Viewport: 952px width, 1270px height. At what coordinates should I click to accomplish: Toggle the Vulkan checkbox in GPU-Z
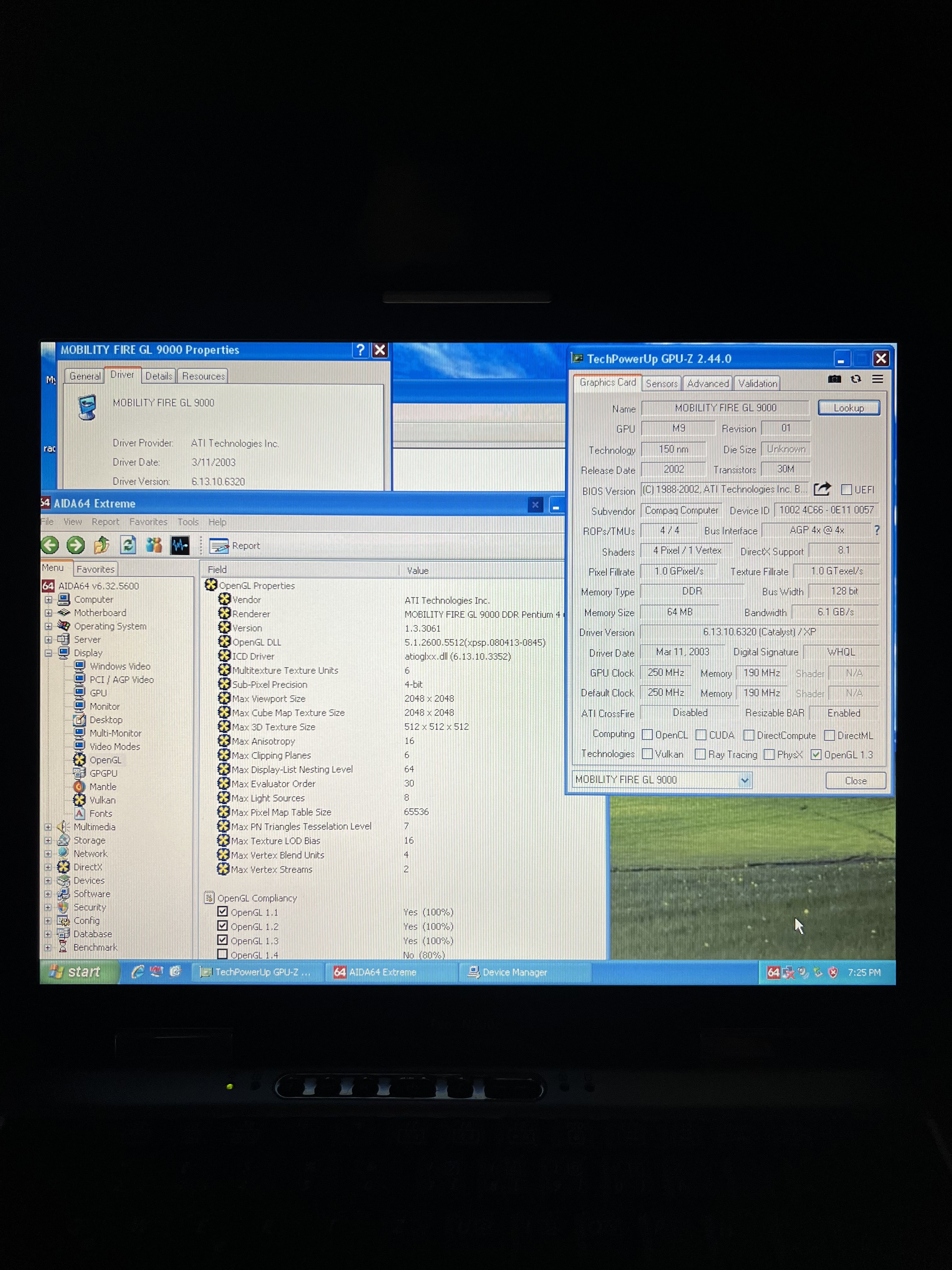(647, 754)
